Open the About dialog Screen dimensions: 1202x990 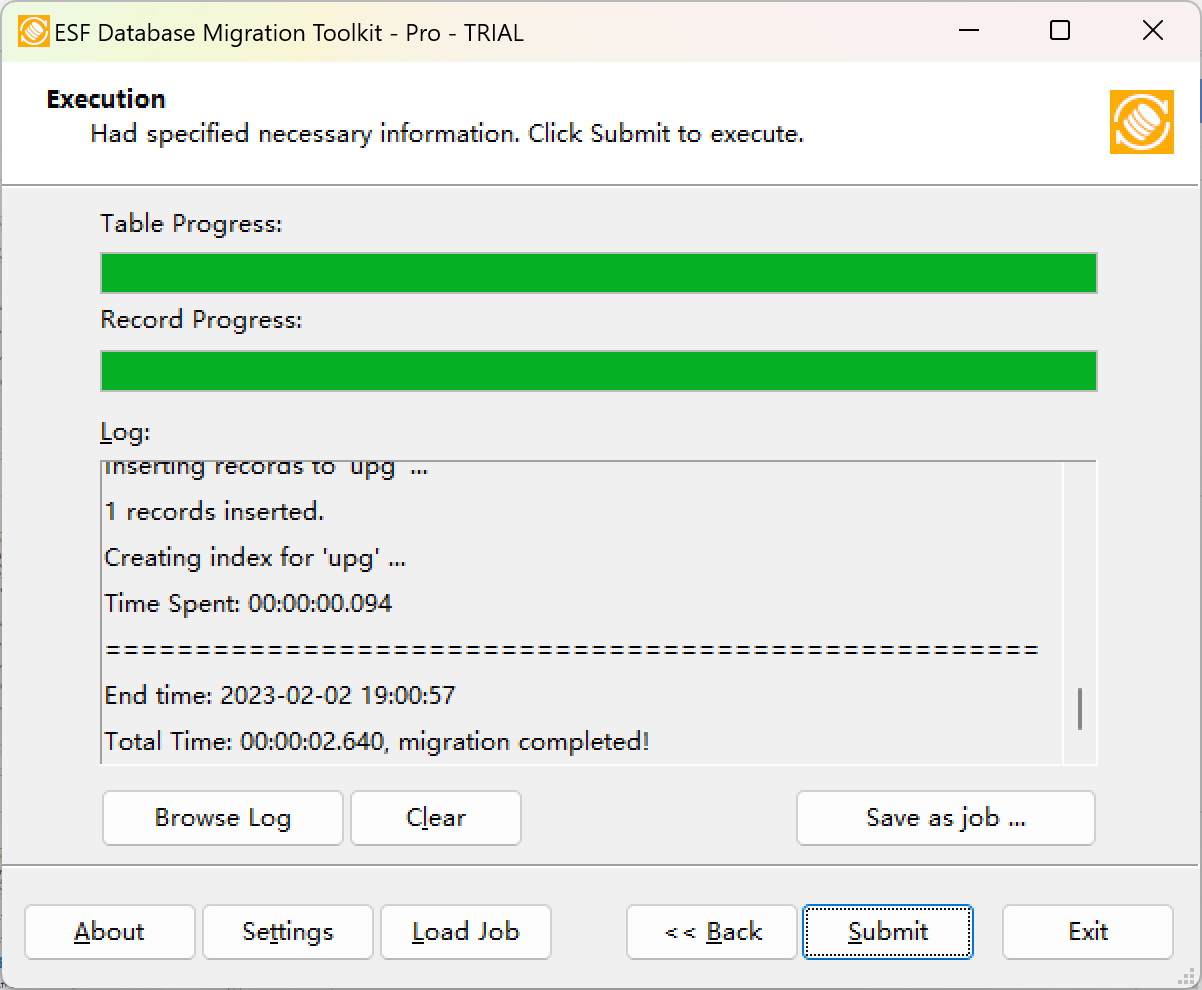tap(109, 931)
